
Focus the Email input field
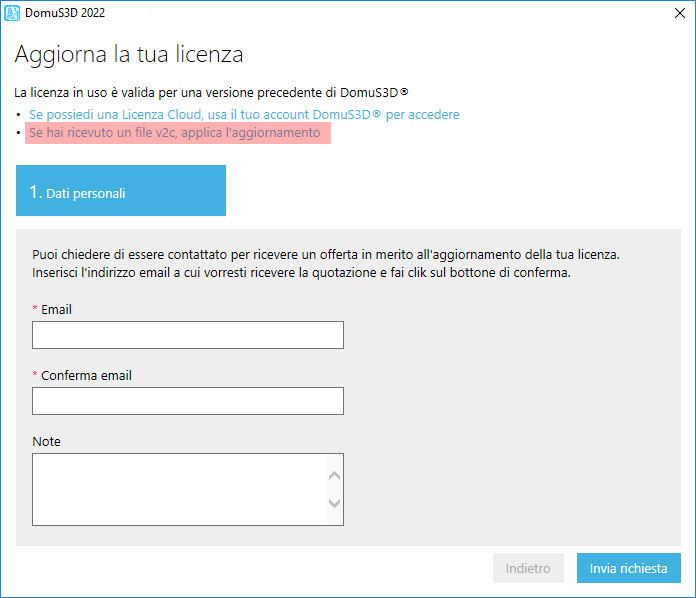188,335
